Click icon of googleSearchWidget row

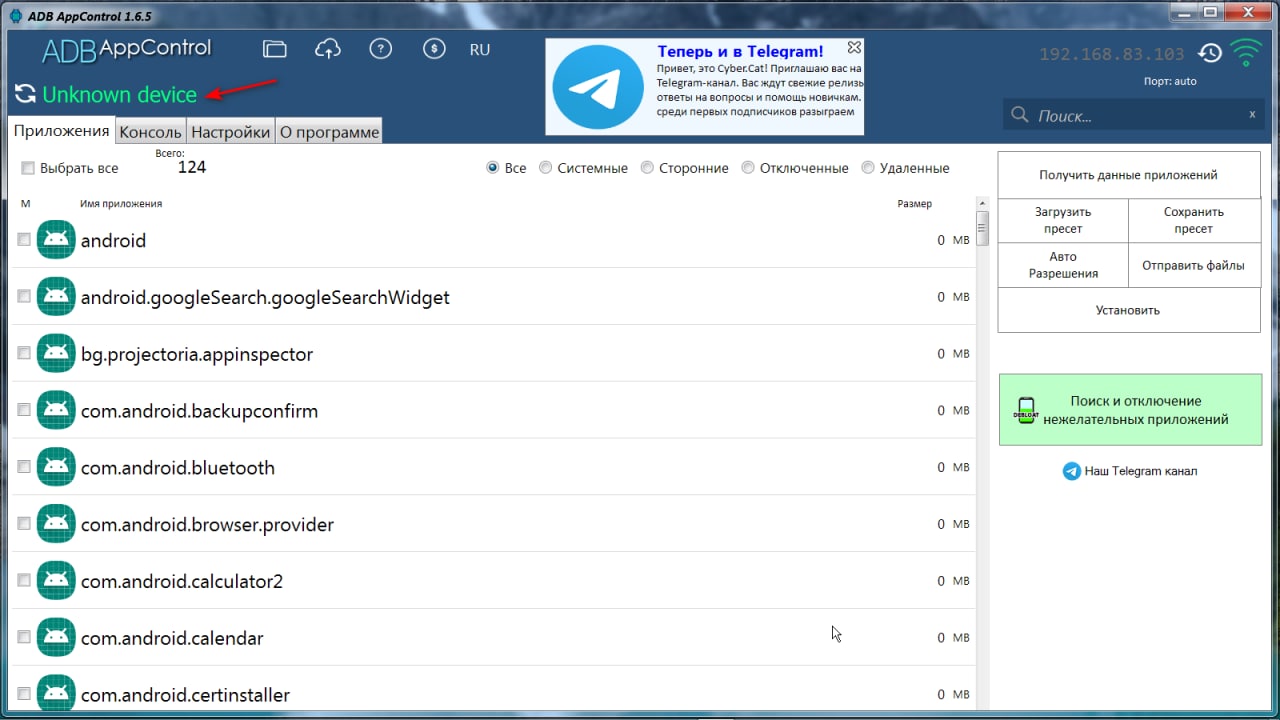[56, 297]
